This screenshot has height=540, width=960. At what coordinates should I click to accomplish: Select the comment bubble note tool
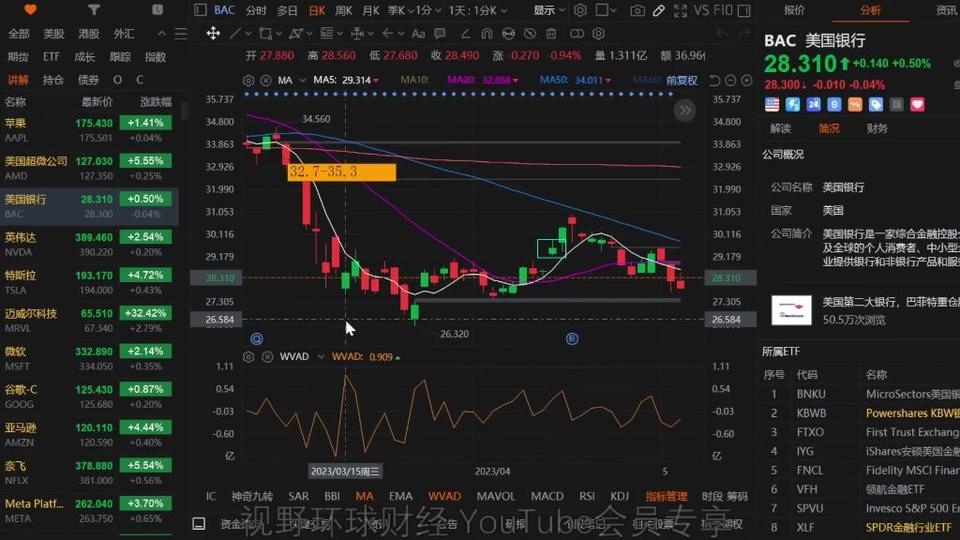pos(440,33)
